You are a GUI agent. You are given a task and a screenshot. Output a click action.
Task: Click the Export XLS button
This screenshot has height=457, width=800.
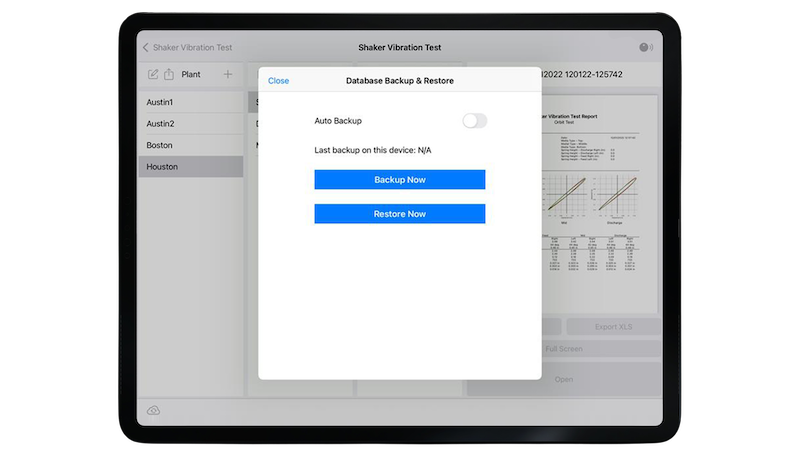click(611, 327)
